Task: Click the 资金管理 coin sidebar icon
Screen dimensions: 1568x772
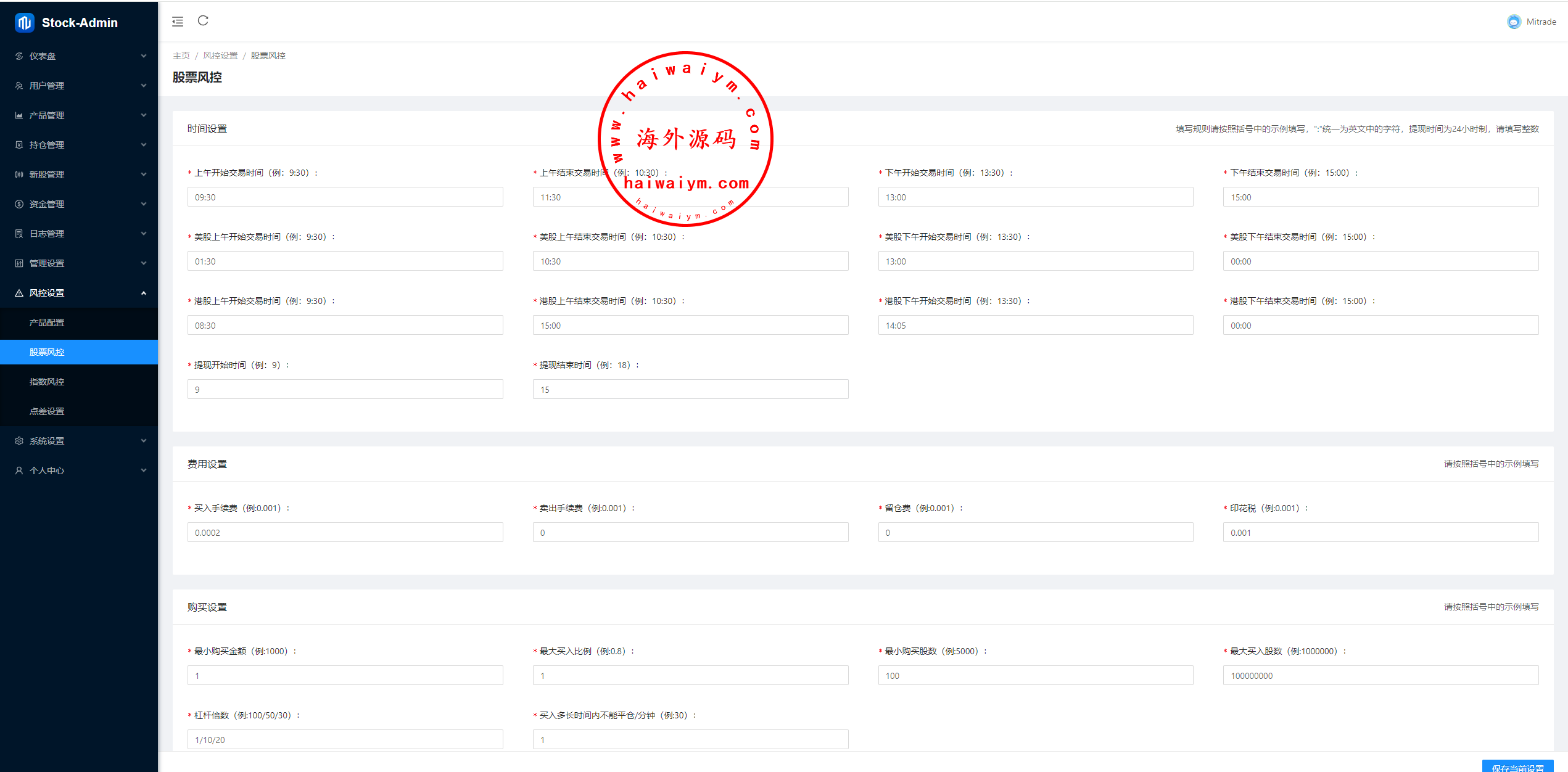Action: 19,204
